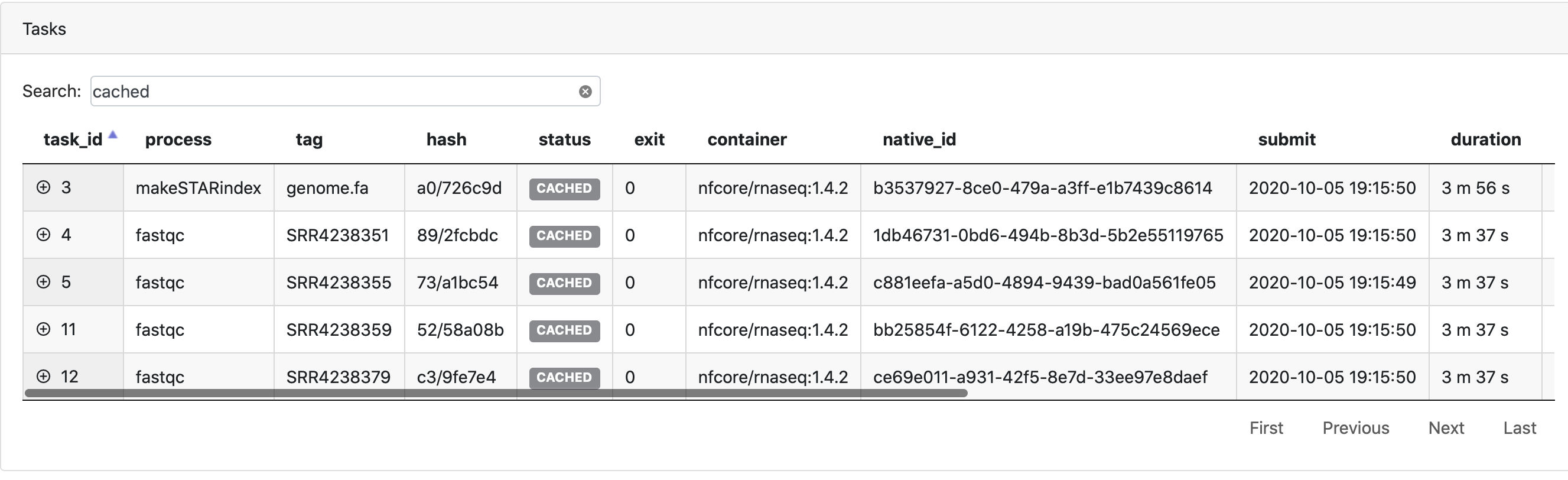Click the horizontal table scrollbar
Image resolution: width=1568 pixels, height=480 pixels.
(x=496, y=394)
